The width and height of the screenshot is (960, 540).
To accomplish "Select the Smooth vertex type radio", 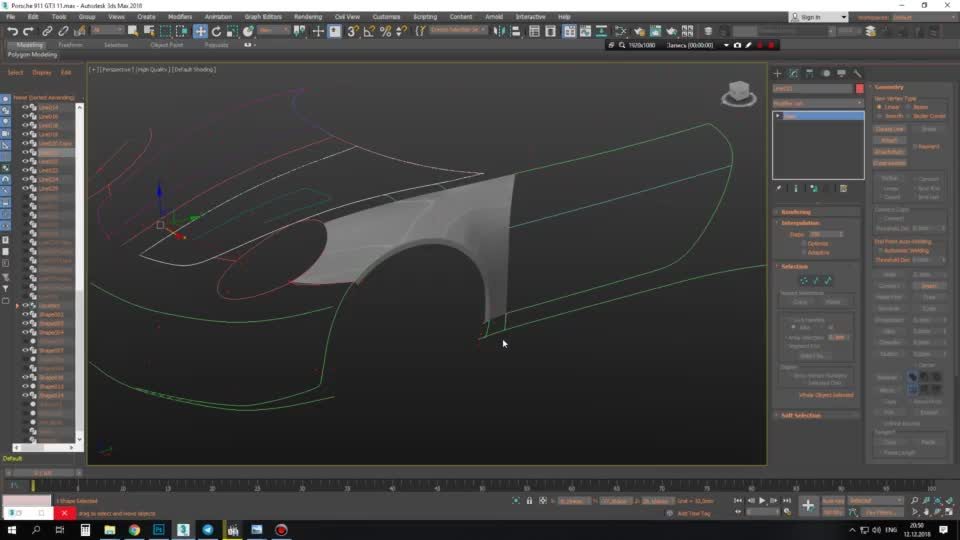I will click(880, 116).
